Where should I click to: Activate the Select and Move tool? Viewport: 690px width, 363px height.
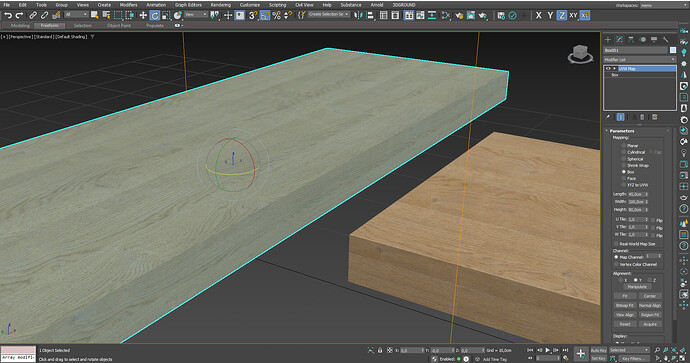[143, 15]
